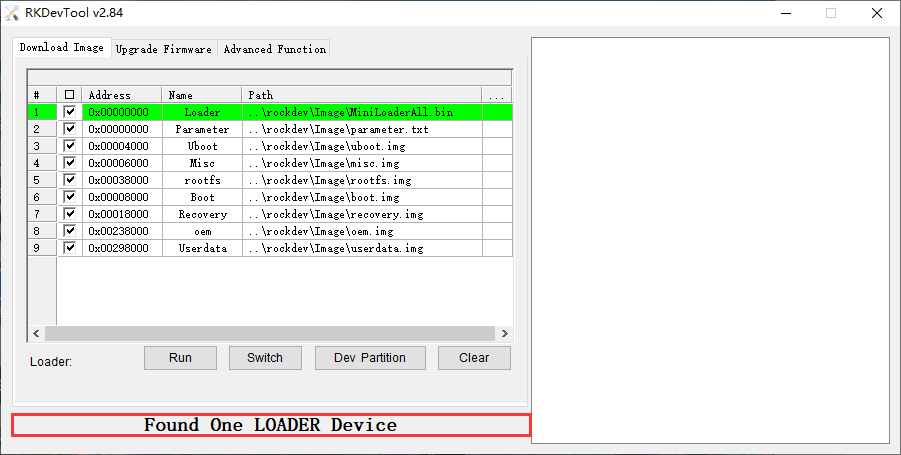Click the RKDevTool app icon in title bar
The image size is (901, 455).
13,13
